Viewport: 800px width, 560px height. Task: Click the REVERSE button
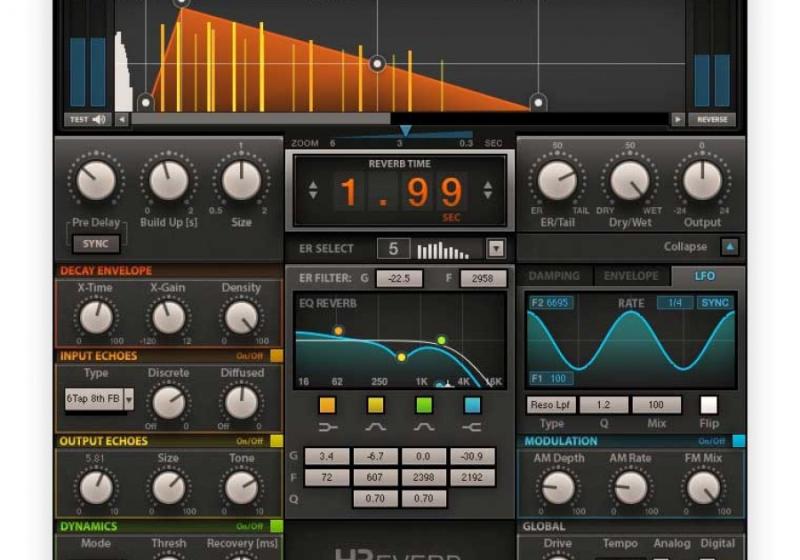click(x=712, y=120)
